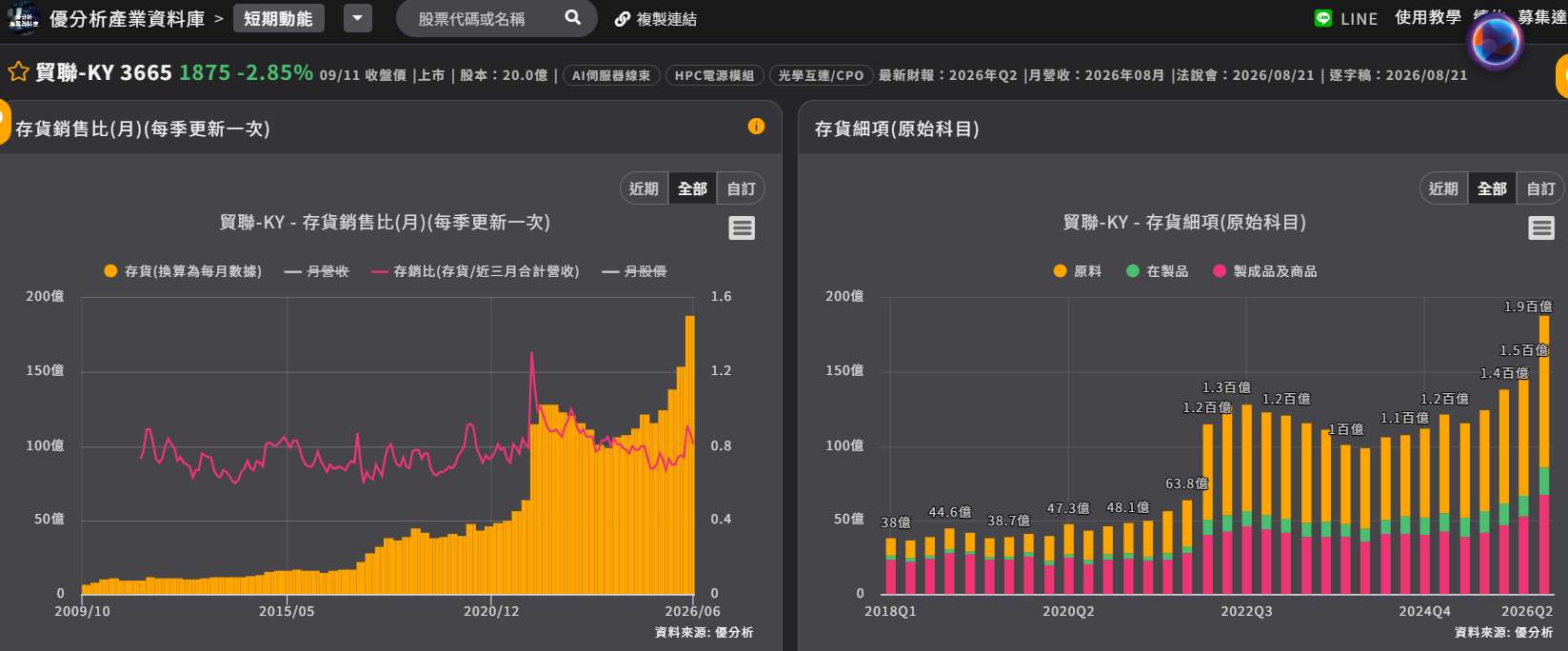Click 最新財報:2026年Q2 text

pos(948,75)
